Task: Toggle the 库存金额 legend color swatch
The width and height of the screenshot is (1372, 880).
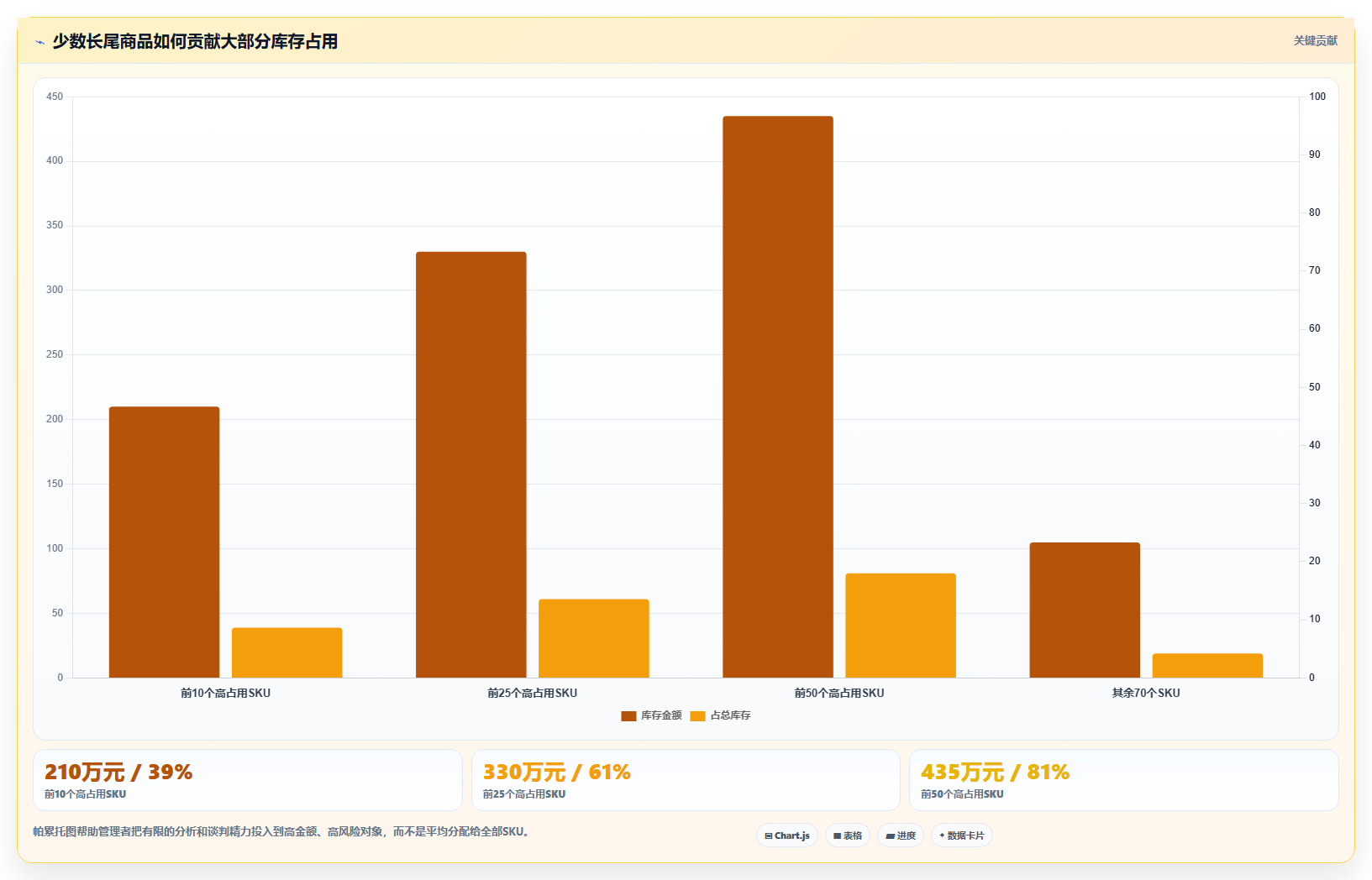Action: pos(628,716)
